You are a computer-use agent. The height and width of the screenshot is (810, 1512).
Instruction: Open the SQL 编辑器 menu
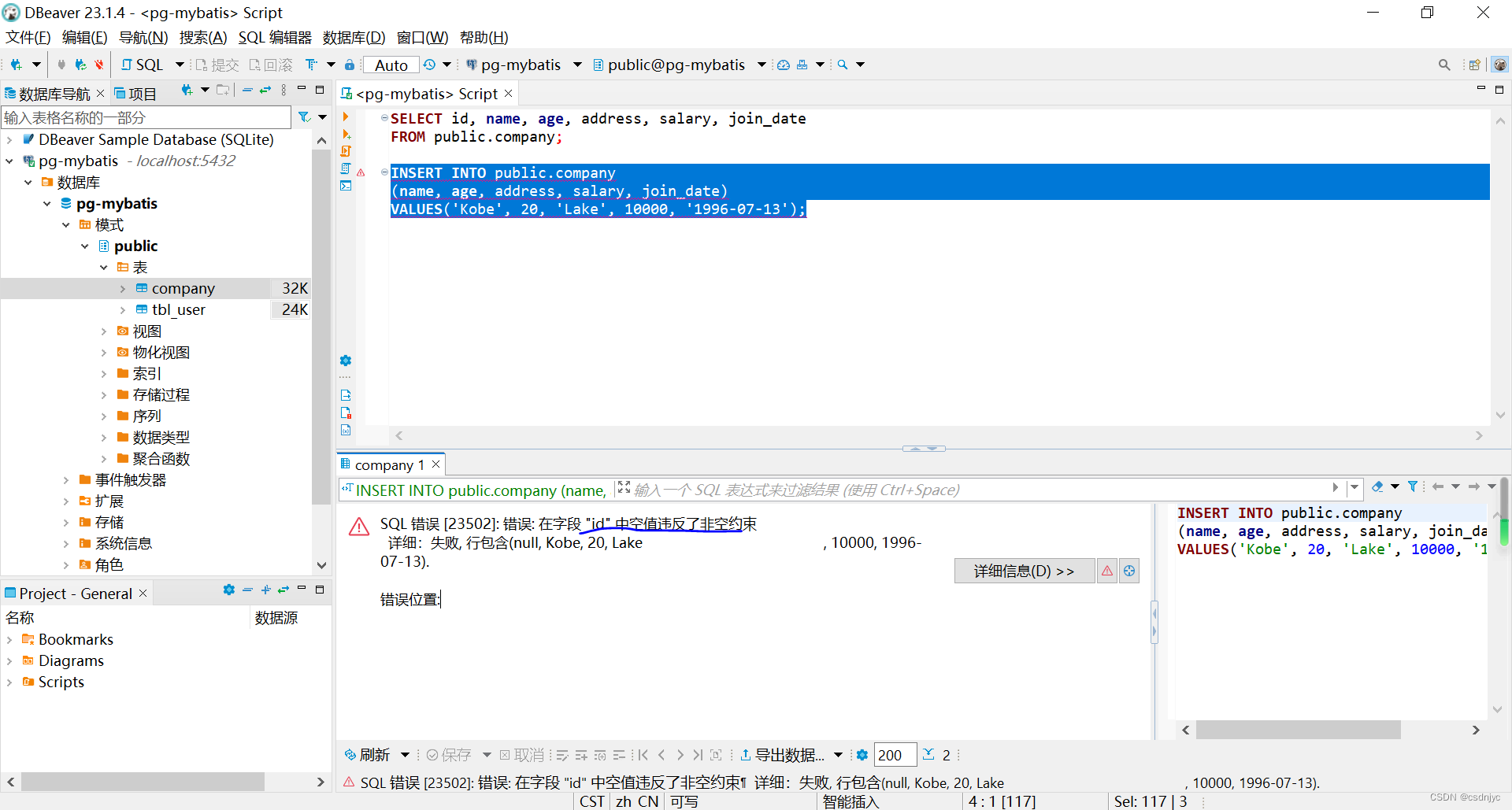click(275, 38)
